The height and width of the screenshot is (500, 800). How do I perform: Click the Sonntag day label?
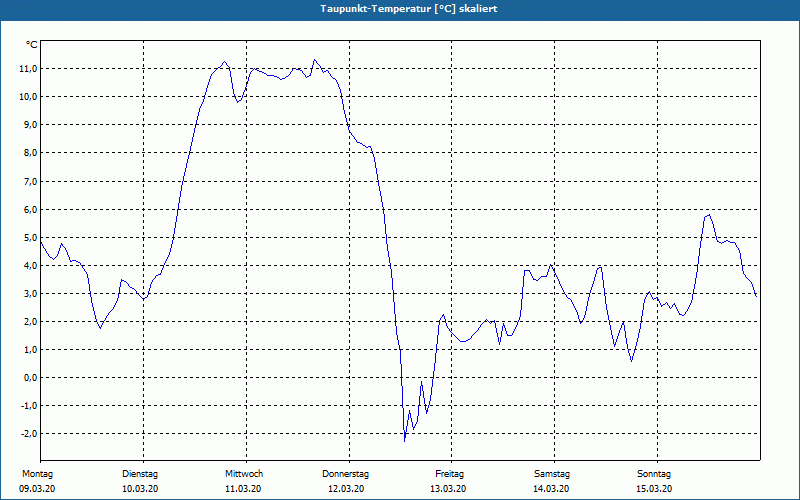[x=654, y=474]
